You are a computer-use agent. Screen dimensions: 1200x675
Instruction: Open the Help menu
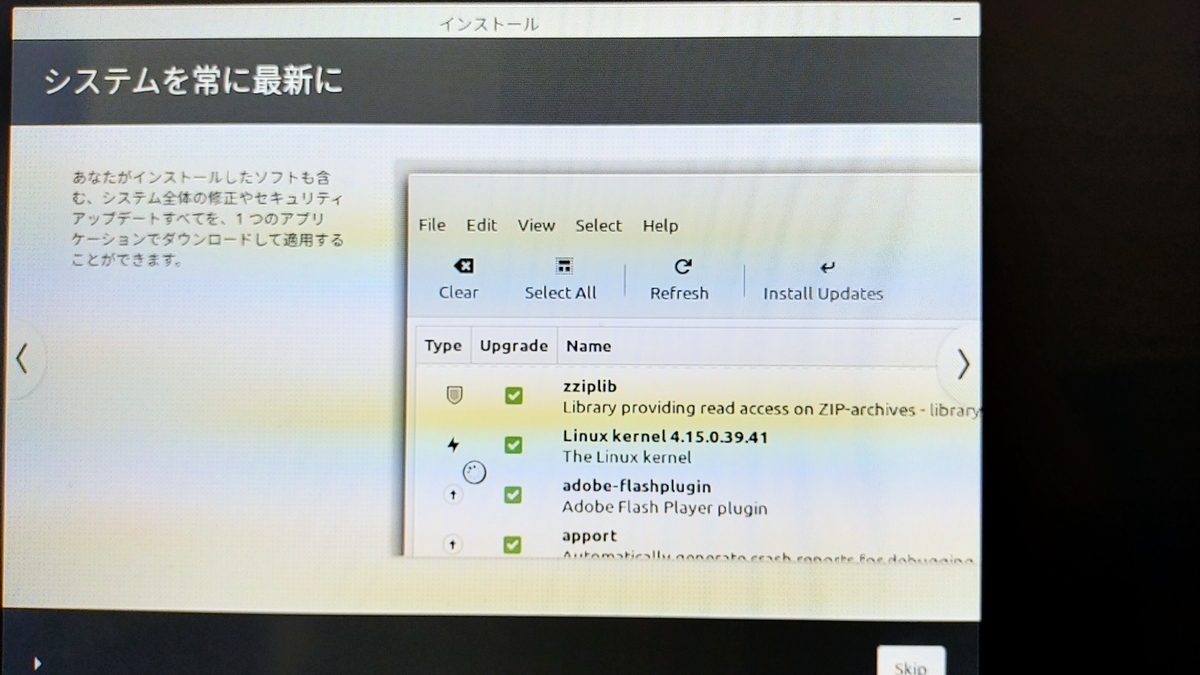(660, 225)
